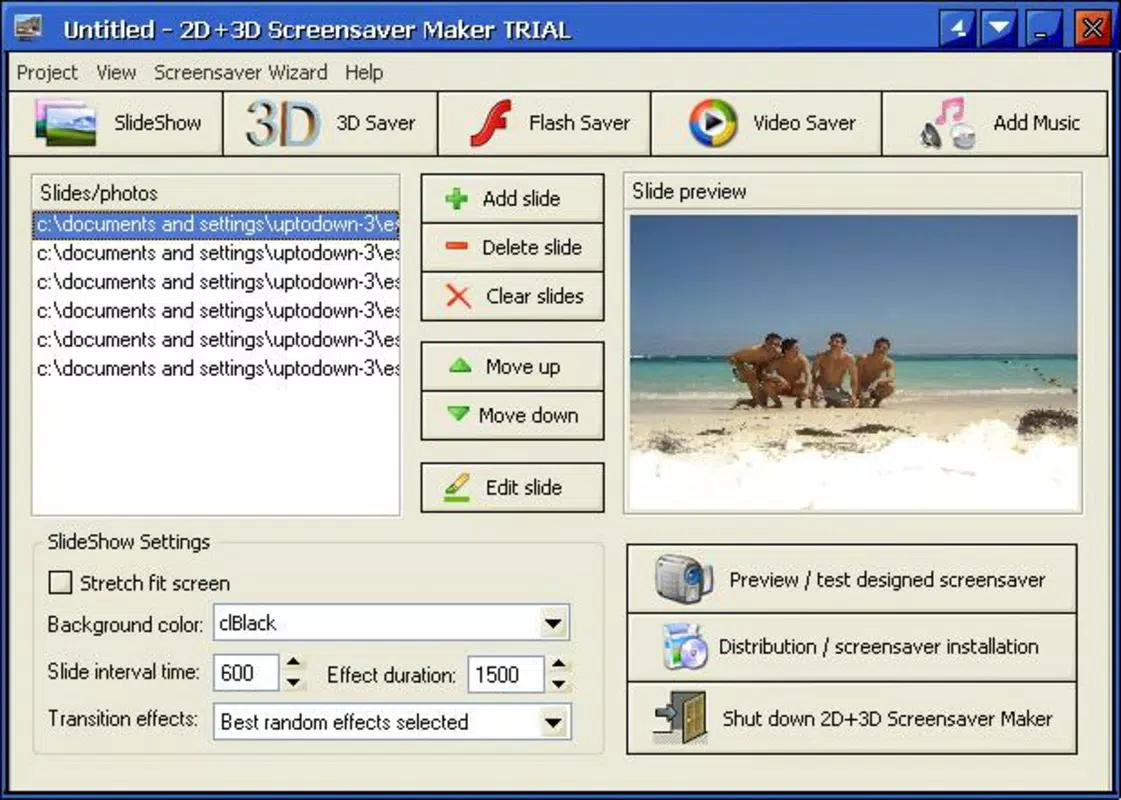Click the down-arrow title bar button
The width and height of the screenshot is (1121, 800).
999,29
